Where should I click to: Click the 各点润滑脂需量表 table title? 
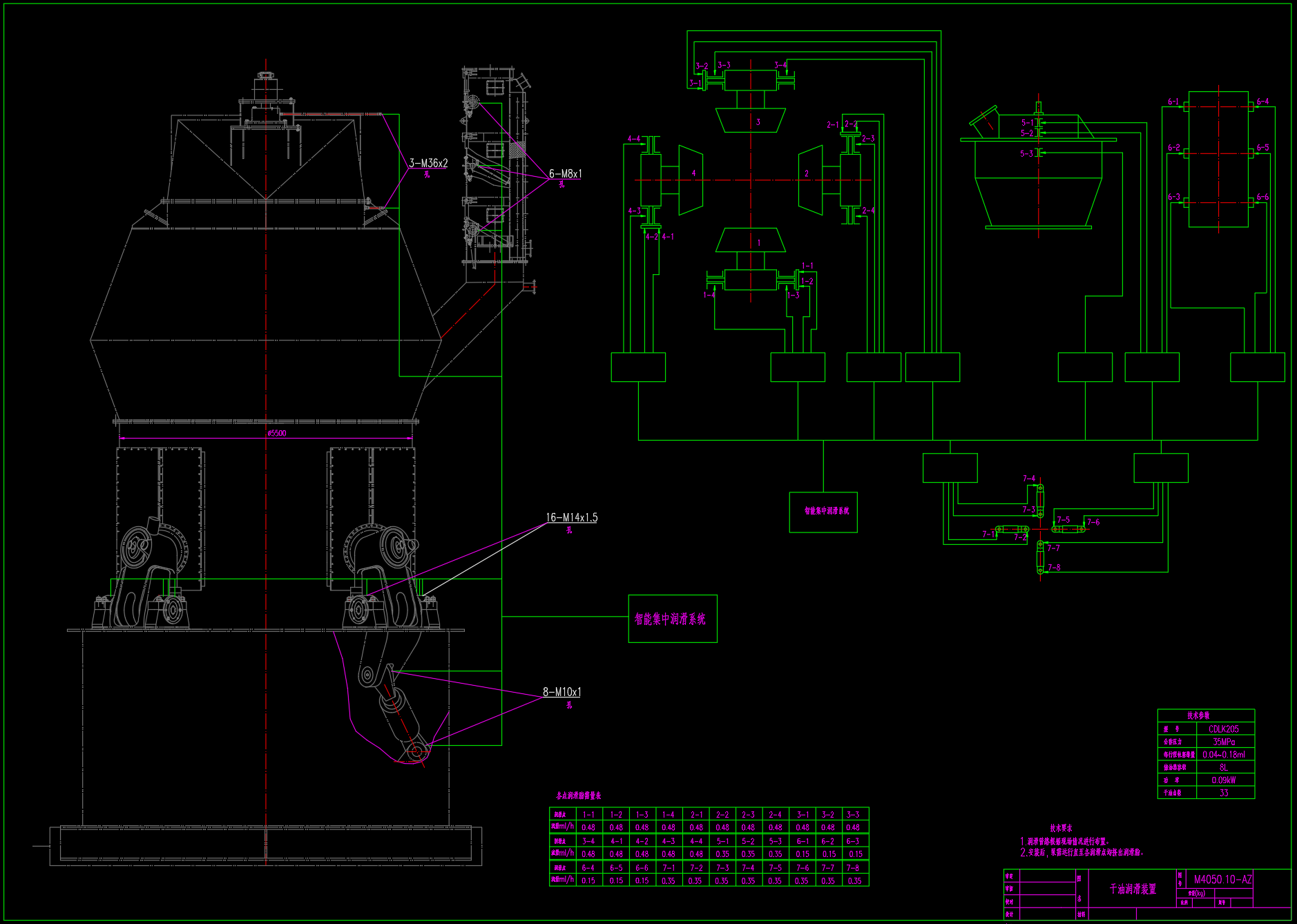(x=579, y=796)
